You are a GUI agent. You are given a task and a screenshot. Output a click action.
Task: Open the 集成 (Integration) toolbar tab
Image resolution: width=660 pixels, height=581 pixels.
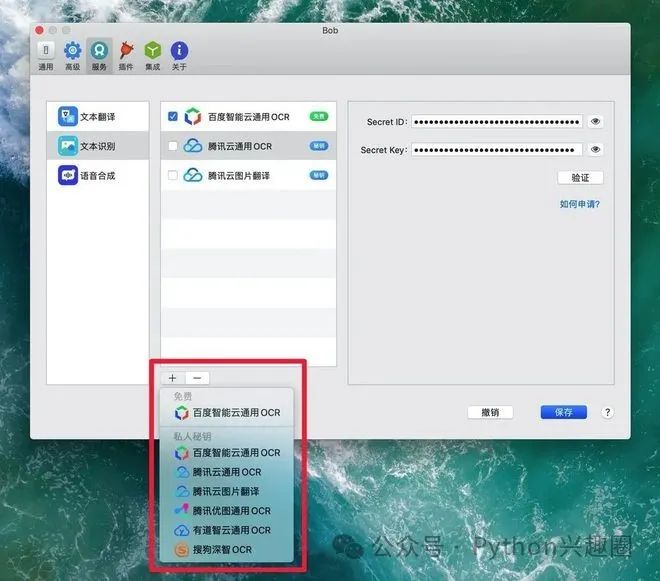152,56
